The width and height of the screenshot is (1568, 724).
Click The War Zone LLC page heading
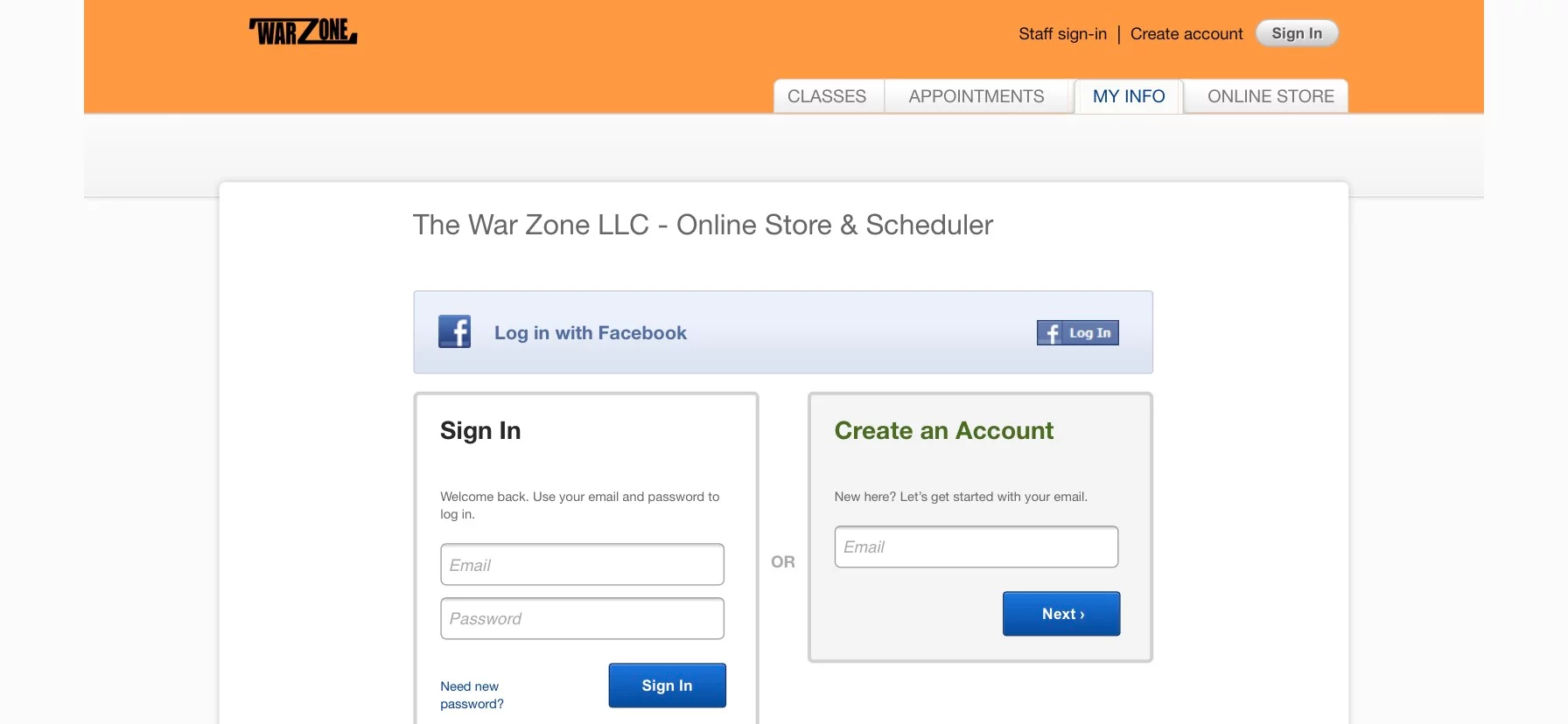703,225
